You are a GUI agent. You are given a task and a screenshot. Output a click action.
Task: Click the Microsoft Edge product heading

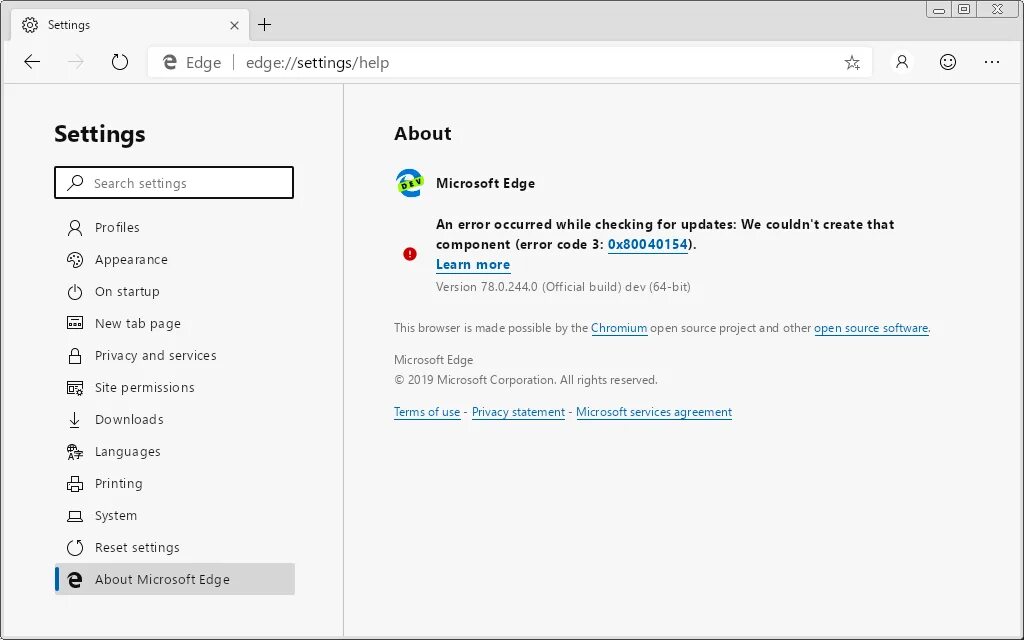pyautogui.click(x=486, y=184)
